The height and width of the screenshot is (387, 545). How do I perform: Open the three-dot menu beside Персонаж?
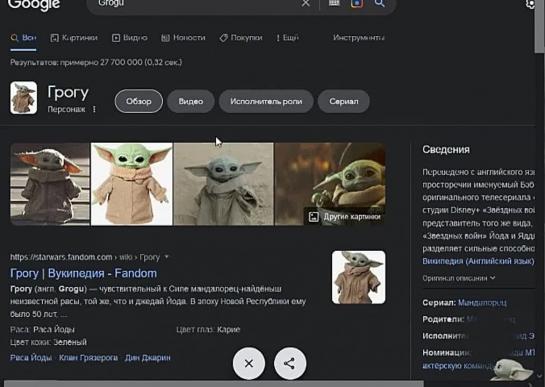pyautogui.click(x=94, y=109)
